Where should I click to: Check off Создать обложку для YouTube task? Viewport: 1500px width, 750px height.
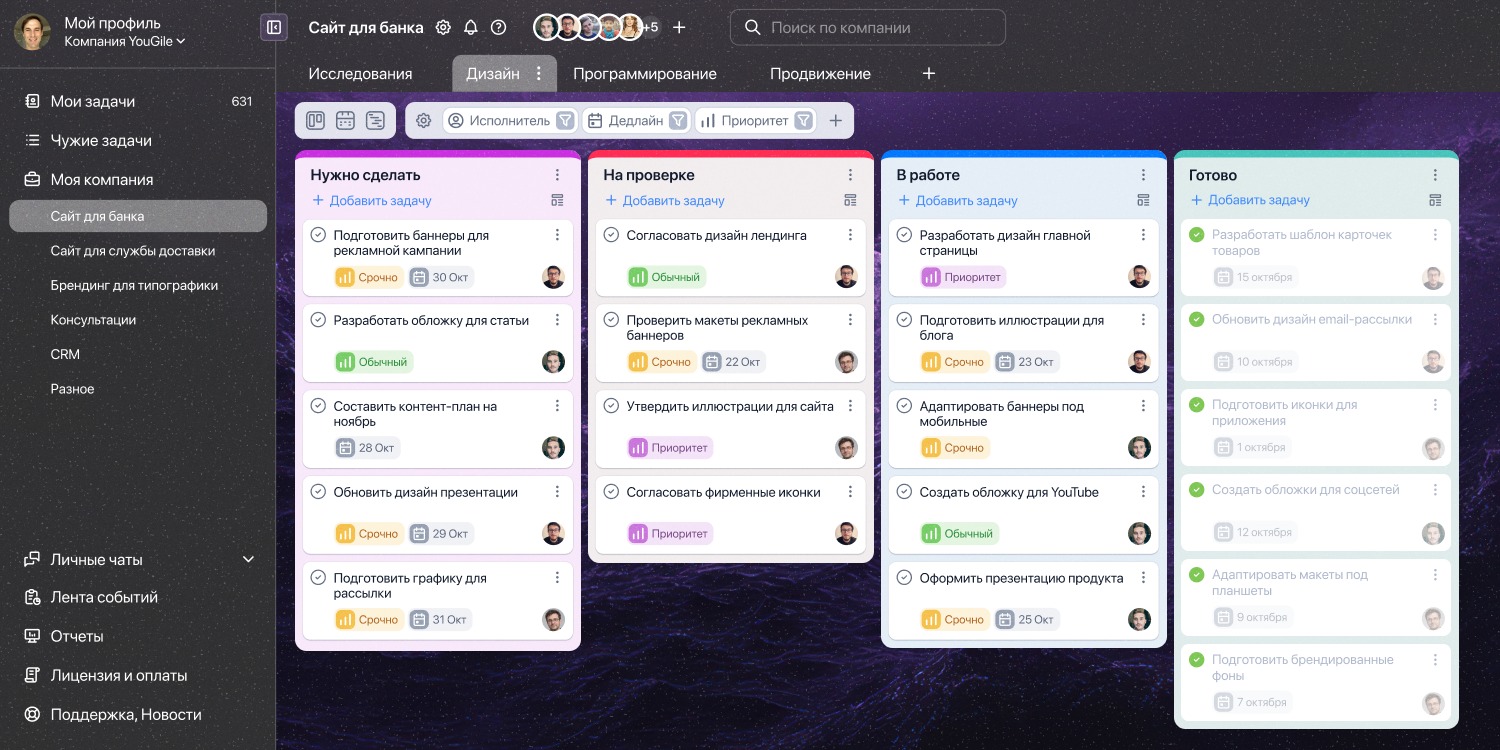pyautogui.click(x=904, y=492)
